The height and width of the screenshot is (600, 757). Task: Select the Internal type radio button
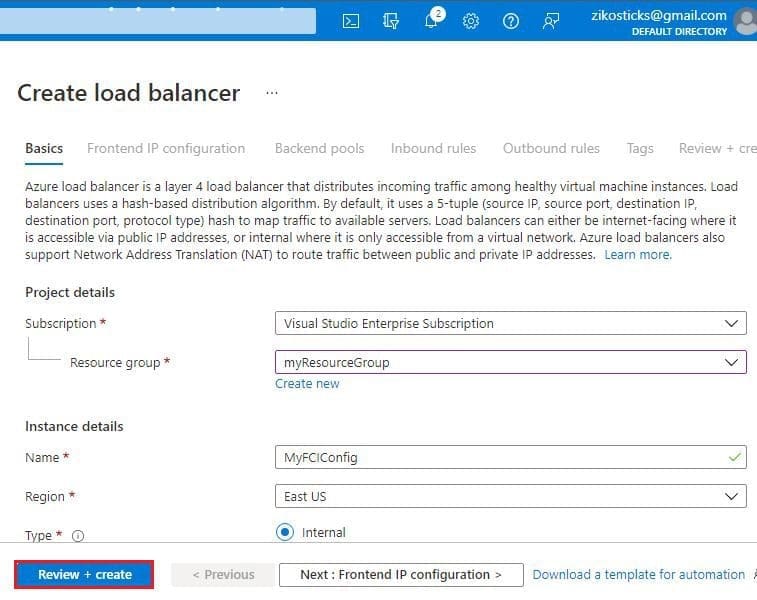click(285, 532)
